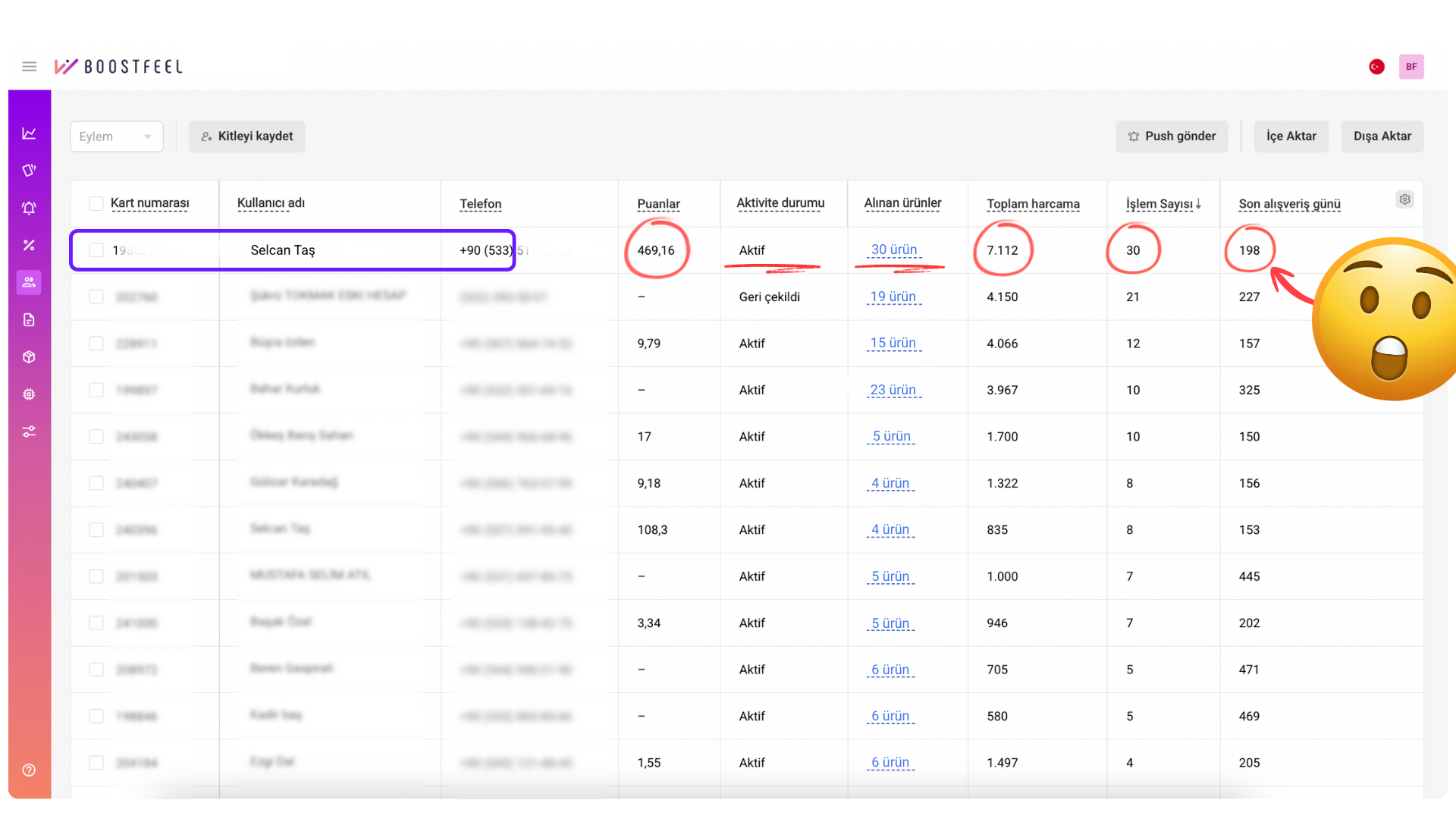Screen dimensions: 1456x819
Task: Select the users sidebar icon
Action: point(29,282)
